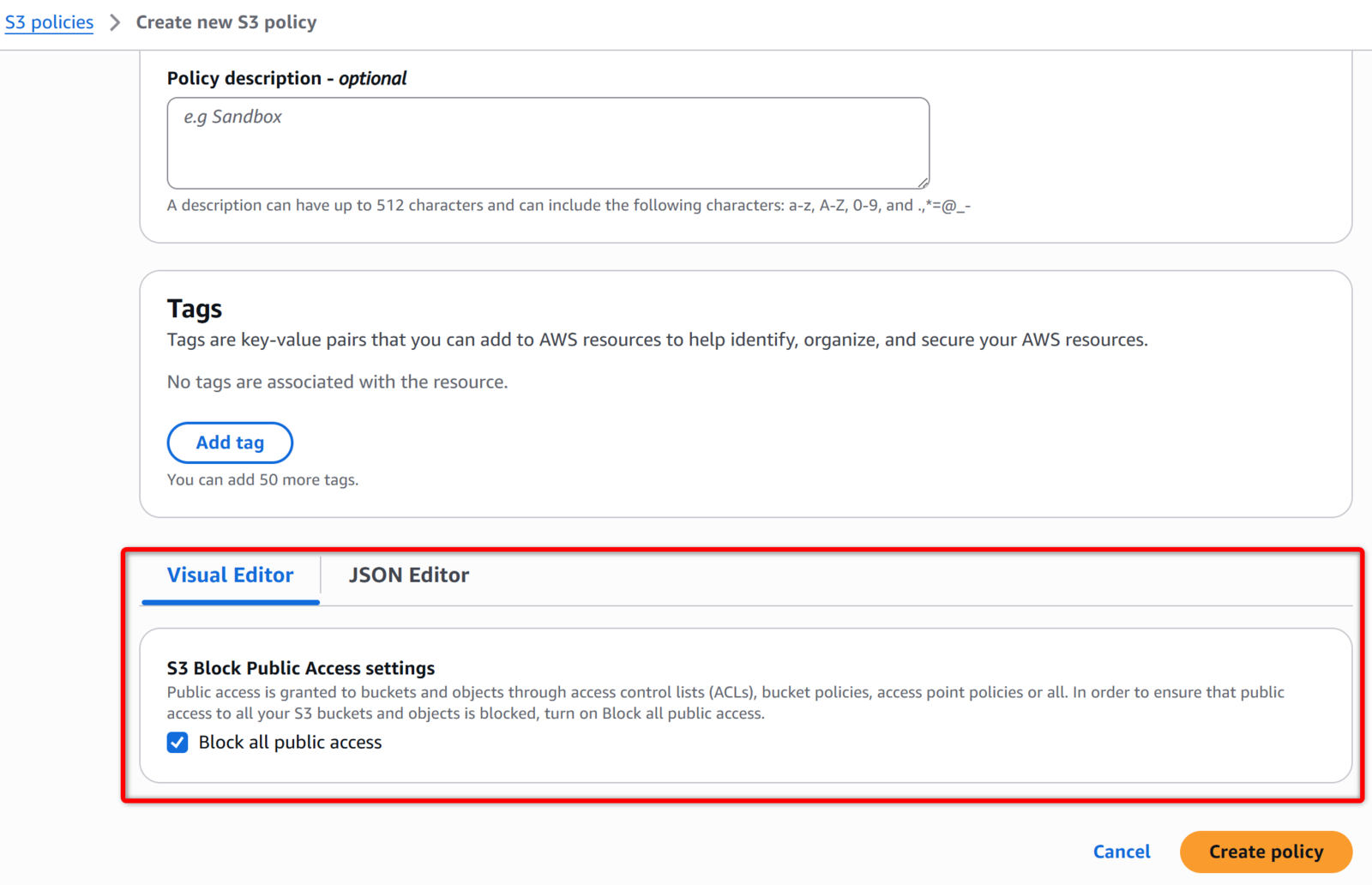Cancel the policy creation
Image resolution: width=1372 pixels, height=885 pixels.
[1122, 852]
